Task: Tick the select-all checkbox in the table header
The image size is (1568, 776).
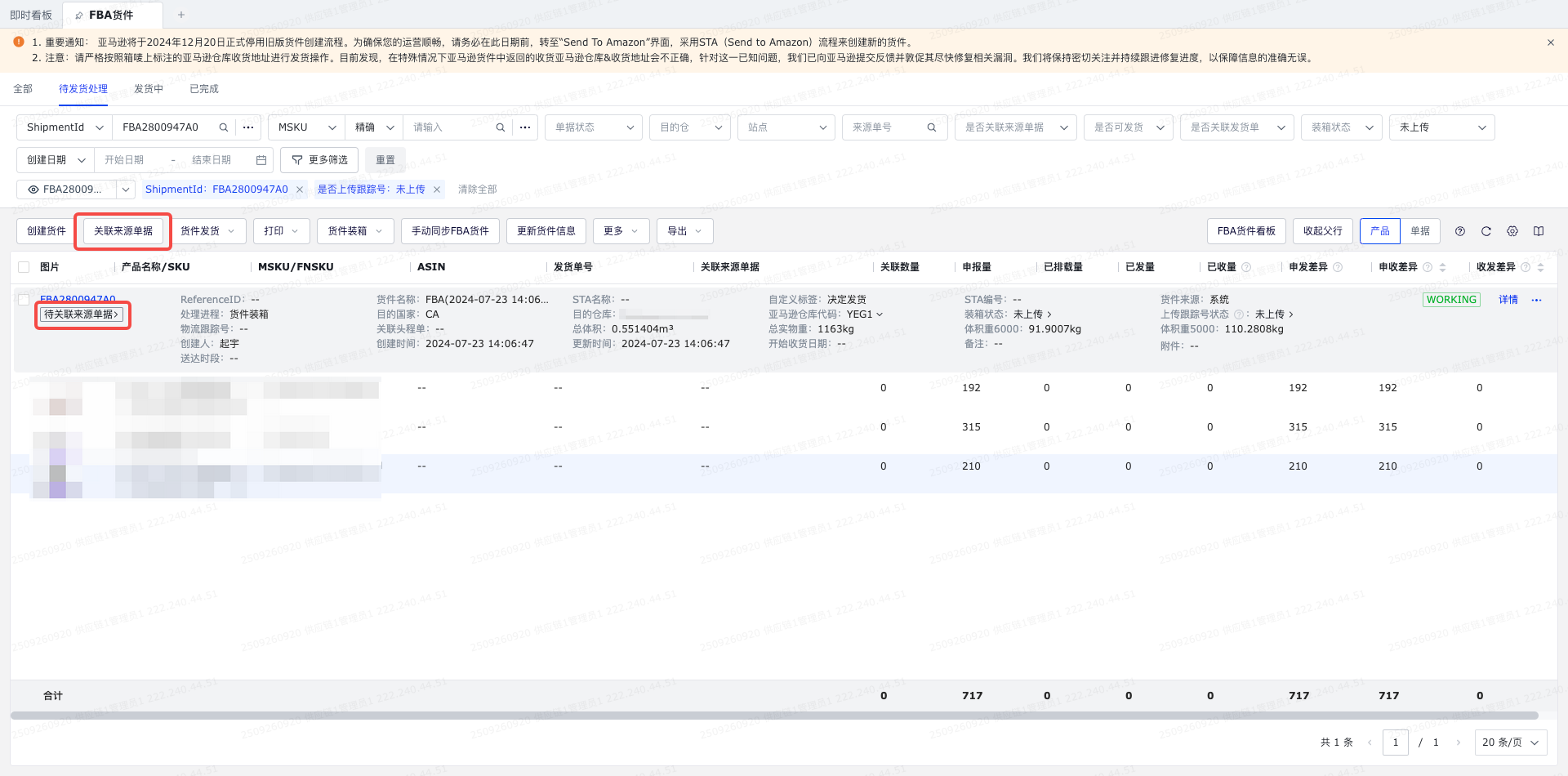Action: coord(24,267)
